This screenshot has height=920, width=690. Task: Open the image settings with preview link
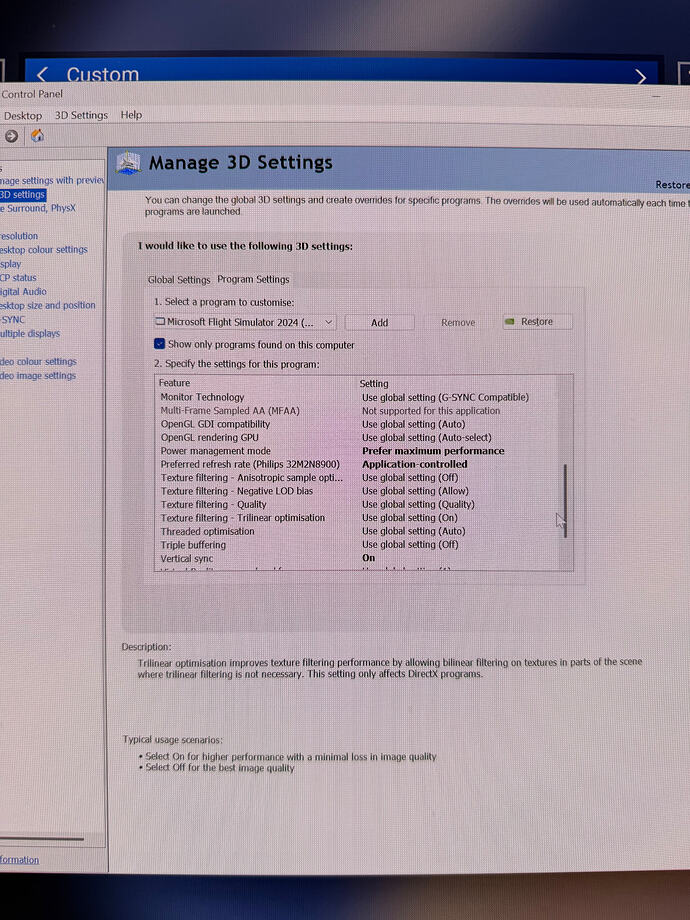tap(52, 180)
